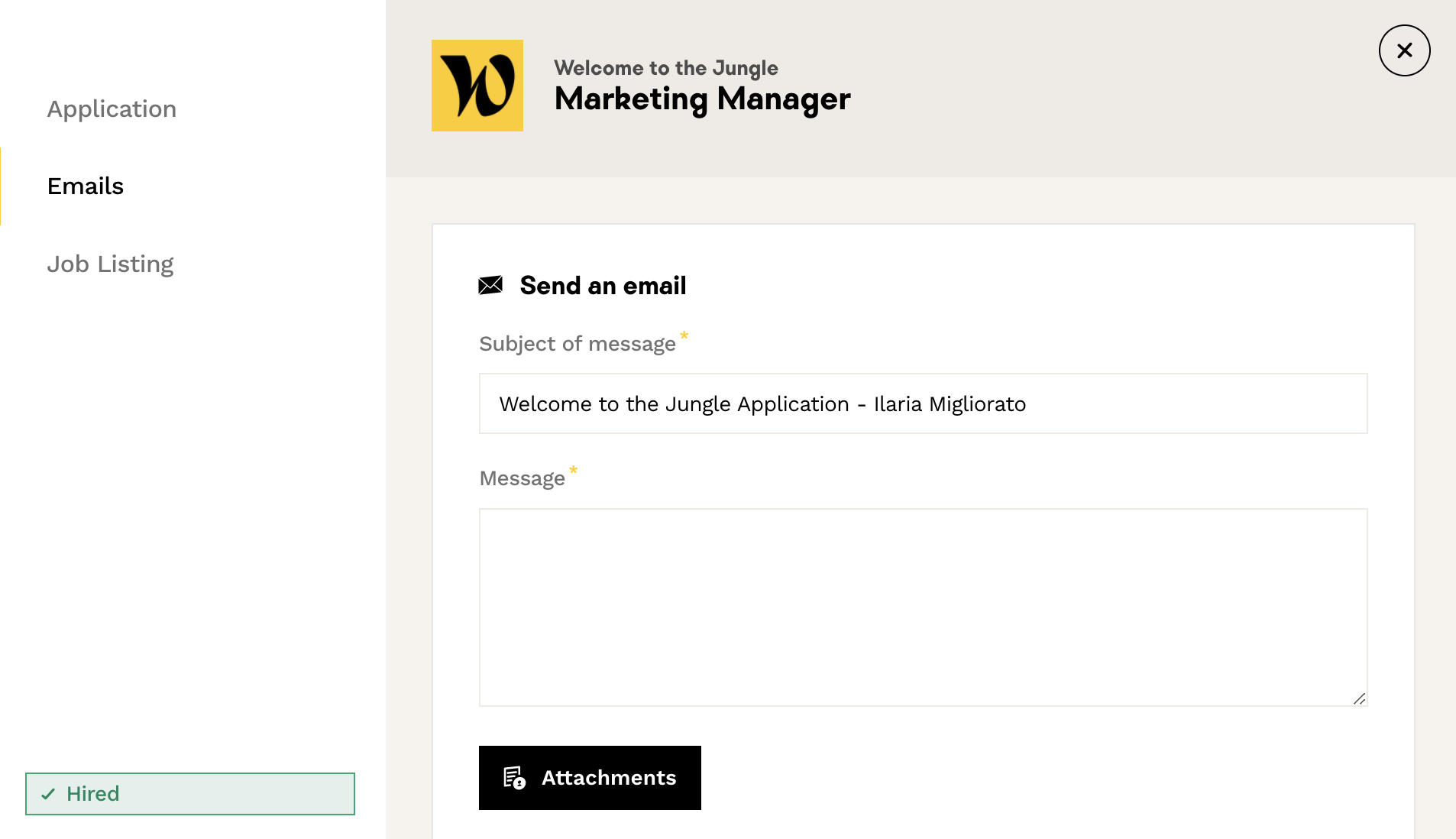Click the Marketing Manager job title
Screen dimensions: 1456x839
(702, 99)
